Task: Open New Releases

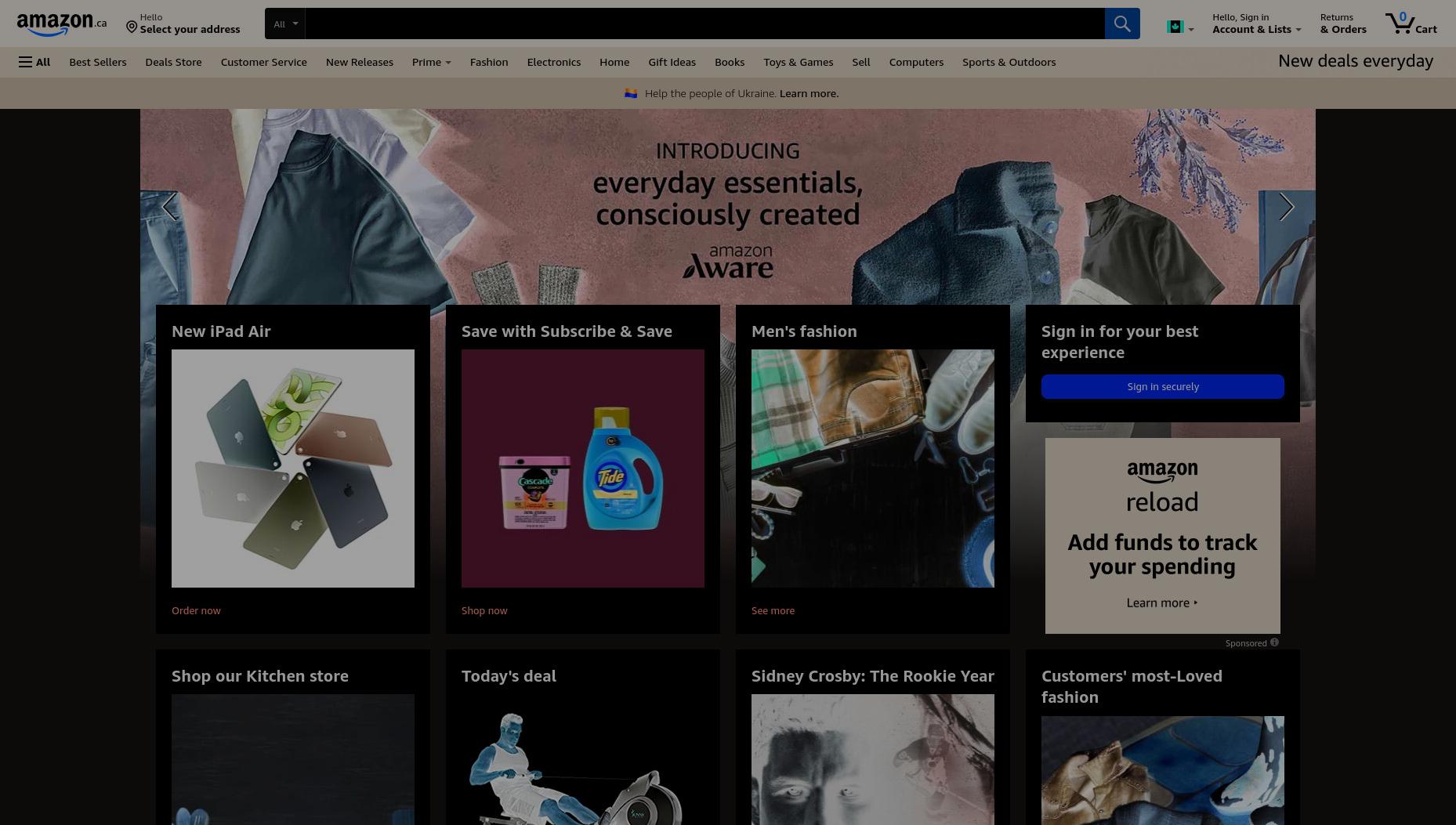Action: [359, 62]
